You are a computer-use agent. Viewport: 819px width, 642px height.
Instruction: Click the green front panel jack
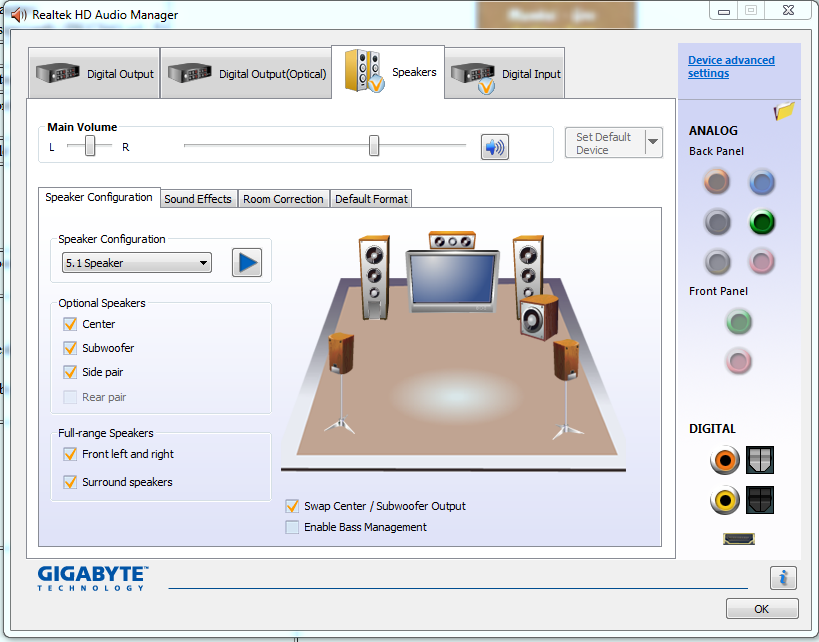[739, 321]
